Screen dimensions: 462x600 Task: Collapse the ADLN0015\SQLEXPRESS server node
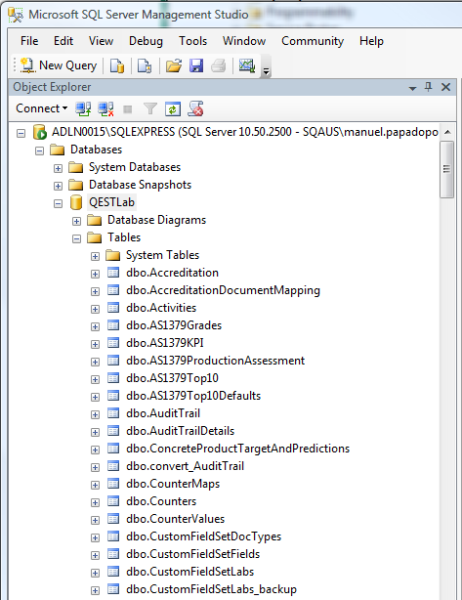pos(21,133)
